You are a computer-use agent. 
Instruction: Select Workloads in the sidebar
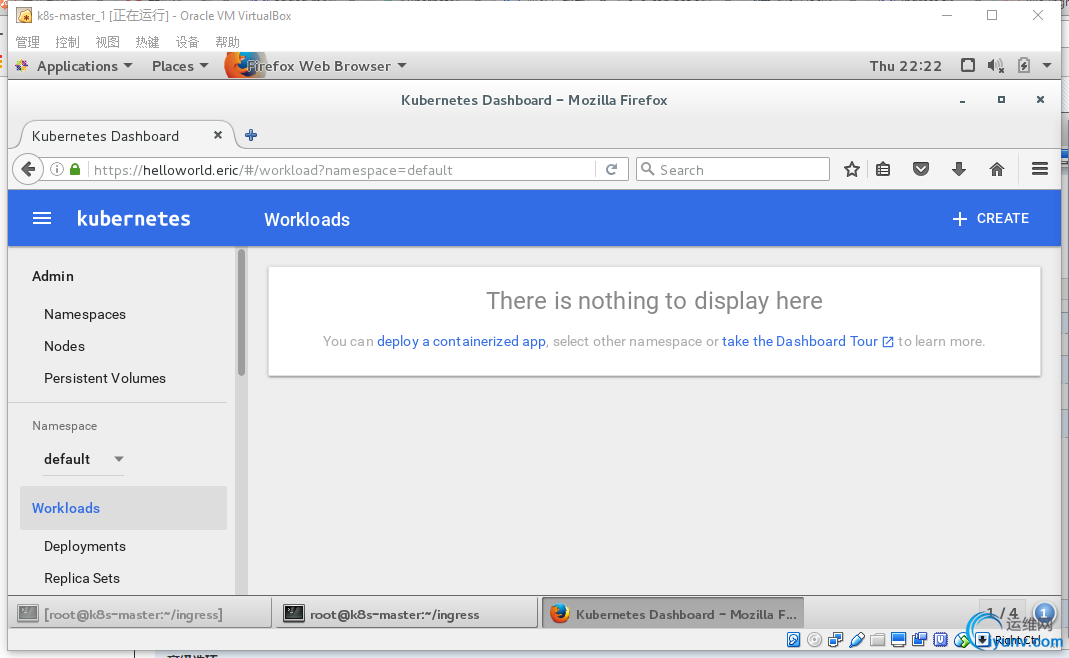(123, 508)
